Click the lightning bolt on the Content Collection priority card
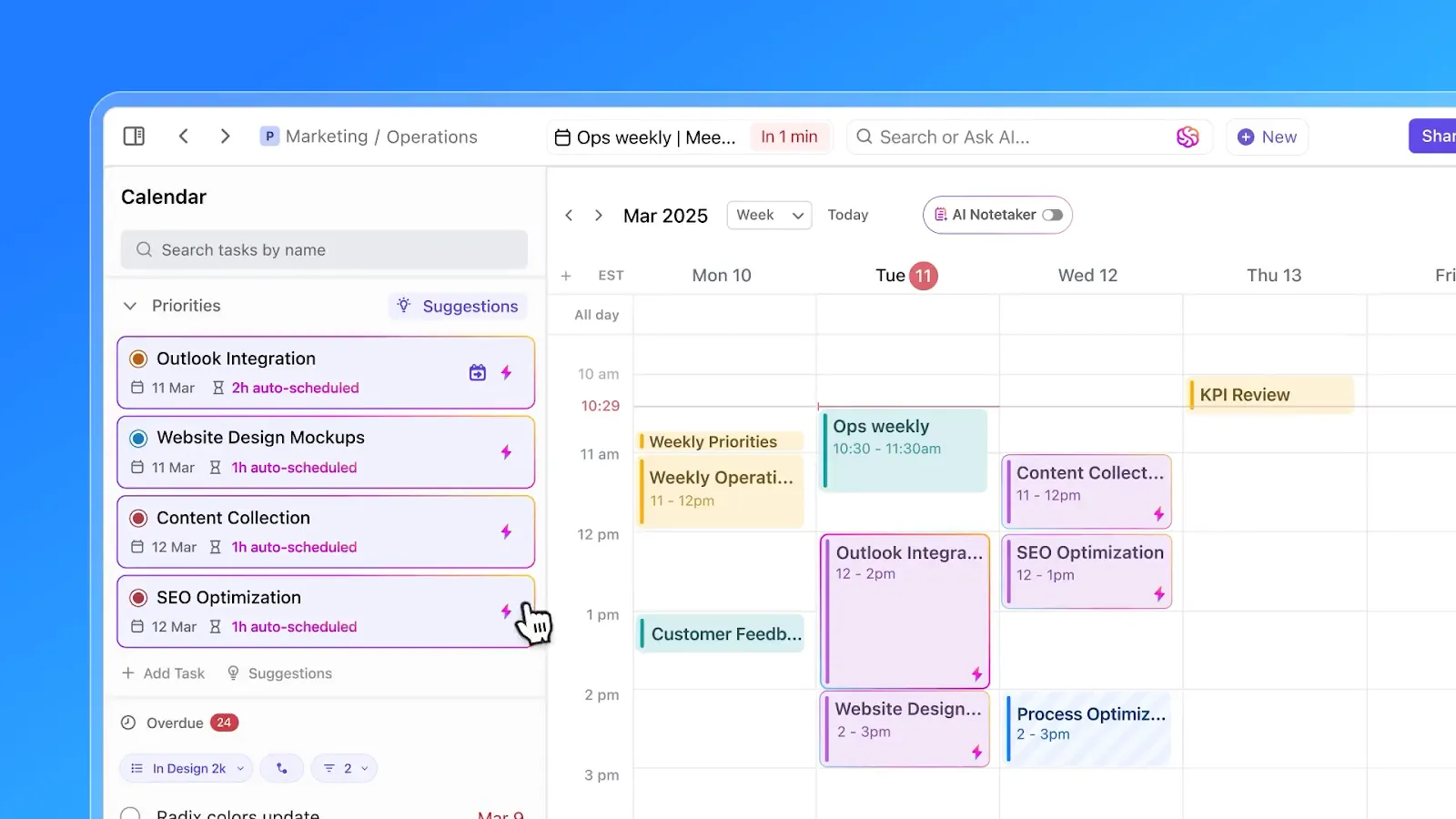Screen dimensions: 1456x819 pyautogui.click(x=507, y=531)
